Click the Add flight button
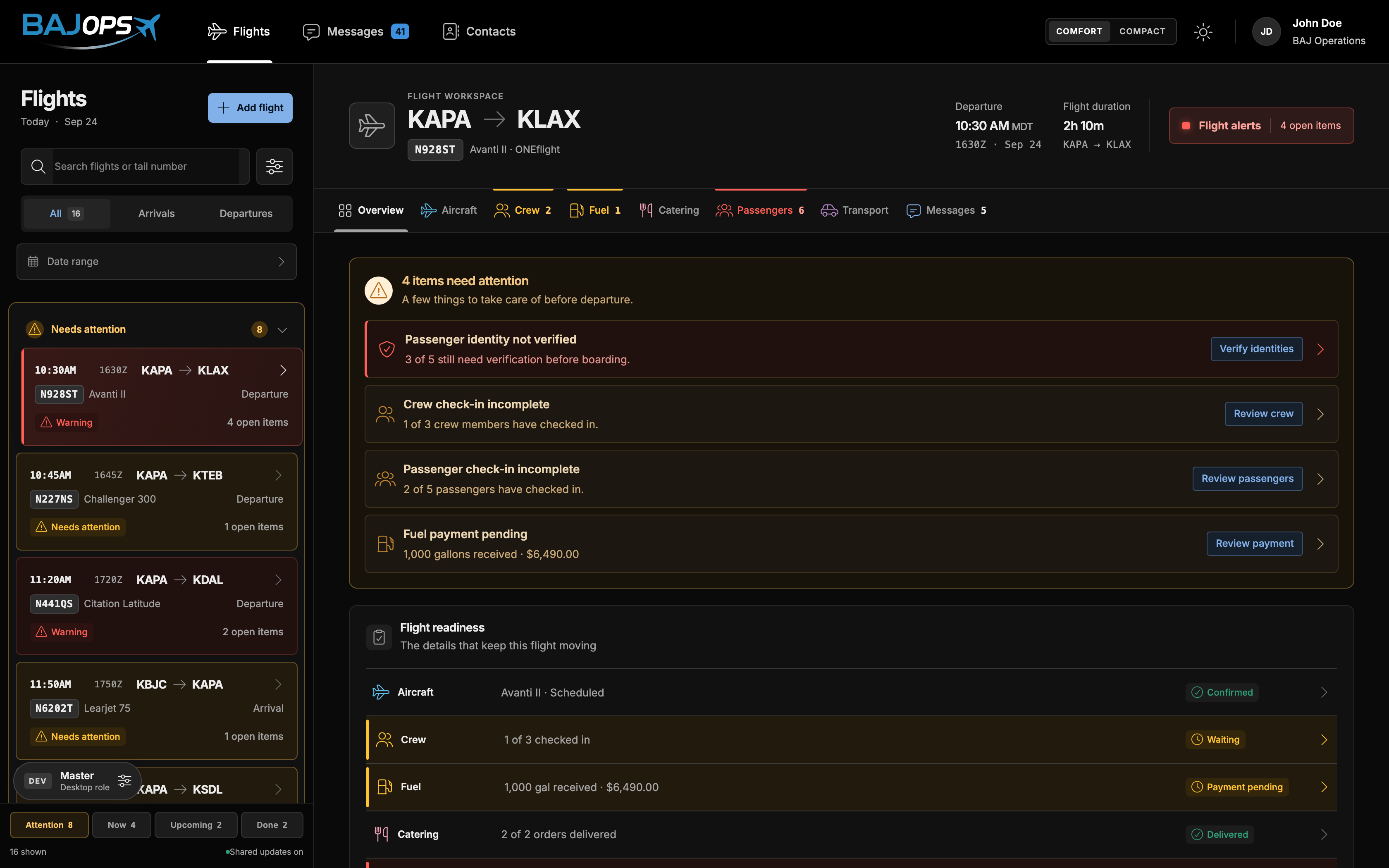This screenshot has width=1389, height=868. click(250, 108)
